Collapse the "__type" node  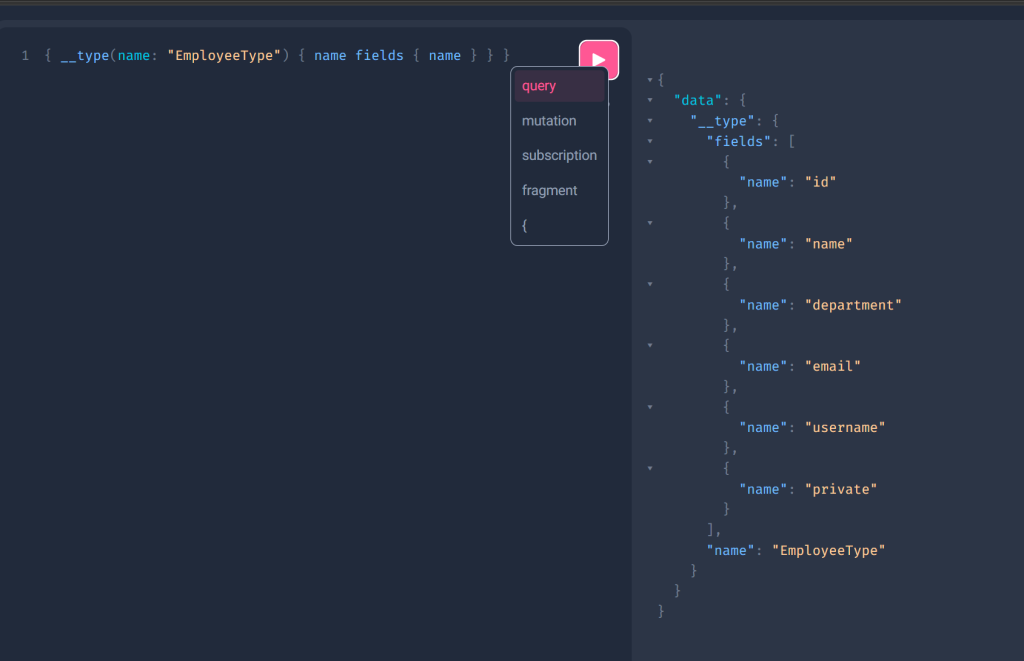pos(650,121)
